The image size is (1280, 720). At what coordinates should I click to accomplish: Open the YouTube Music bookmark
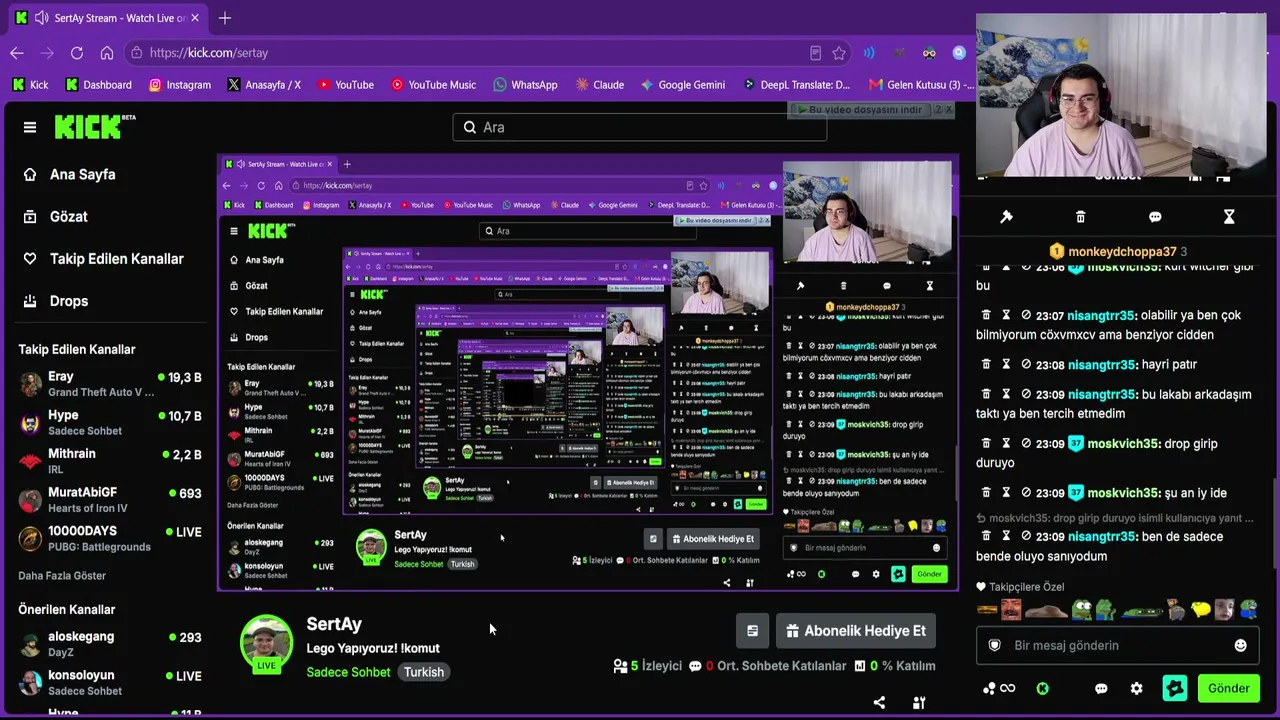[433, 85]
